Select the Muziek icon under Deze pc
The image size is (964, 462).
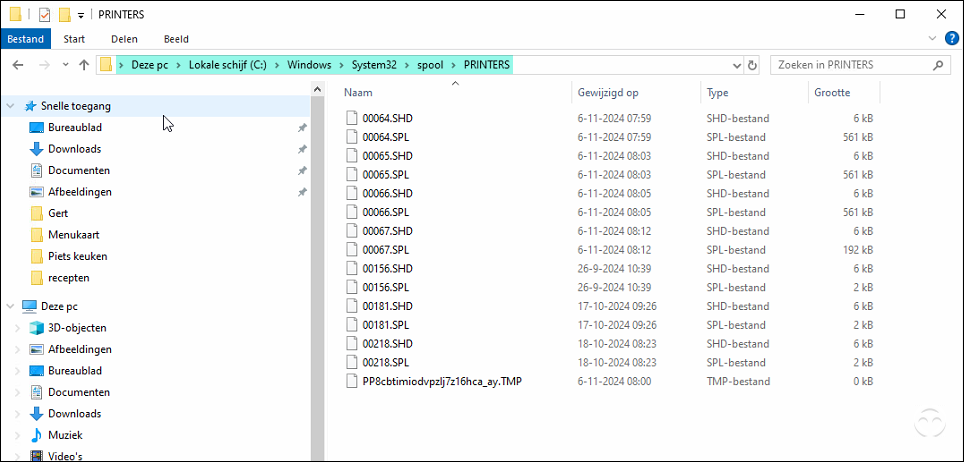[x=37, y=435]
